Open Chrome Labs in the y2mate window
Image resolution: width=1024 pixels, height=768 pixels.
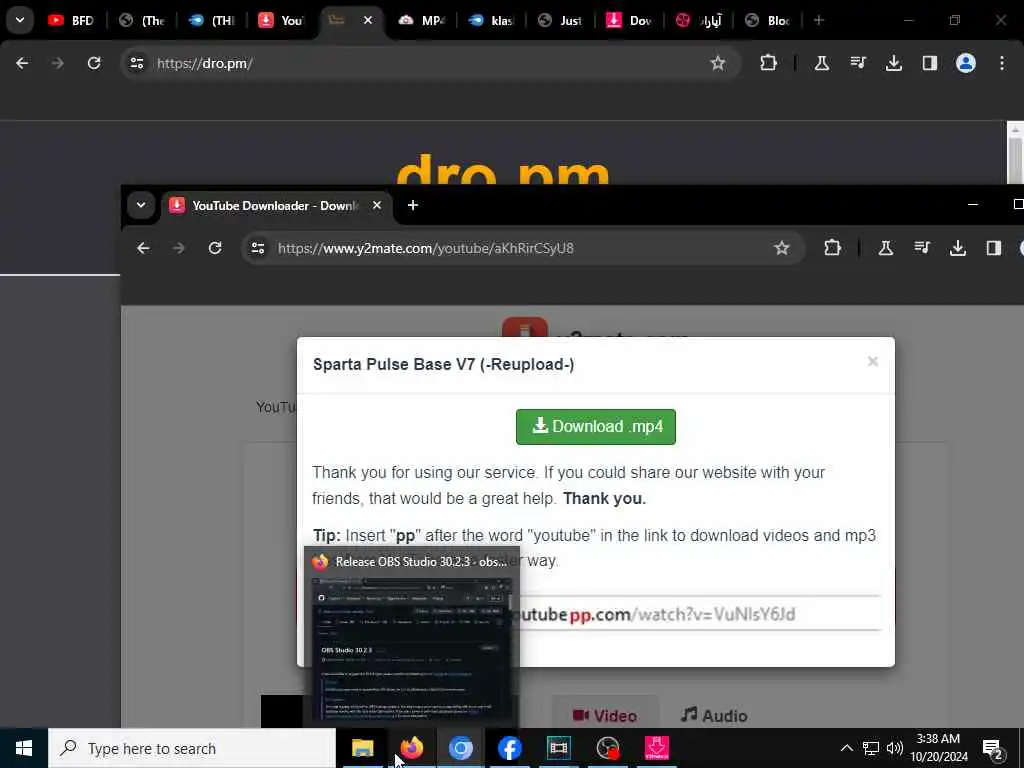click(886, 248)
